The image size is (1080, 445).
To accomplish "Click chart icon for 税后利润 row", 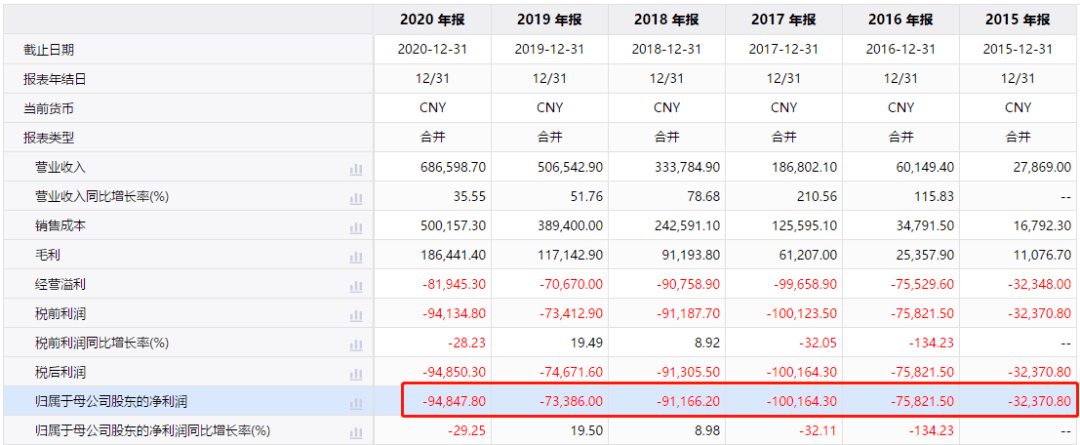I will click(x=355, y=374).
